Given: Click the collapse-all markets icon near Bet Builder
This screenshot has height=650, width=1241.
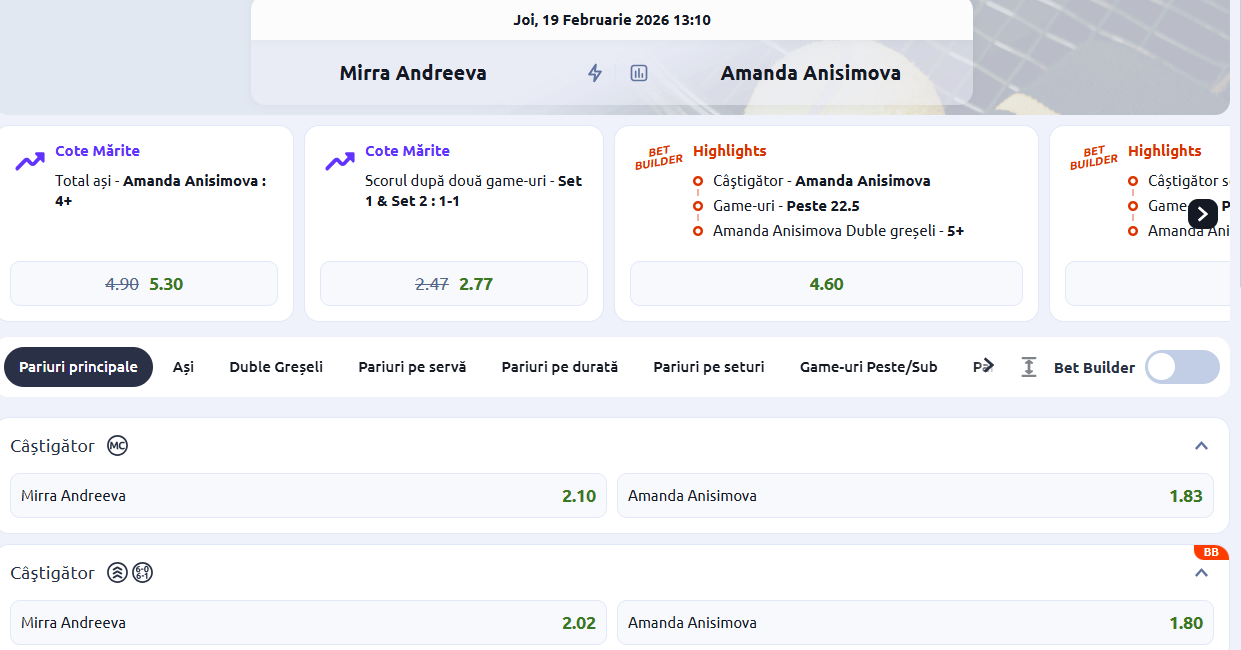Looking at the screenshot, I should coord(1029,367).
